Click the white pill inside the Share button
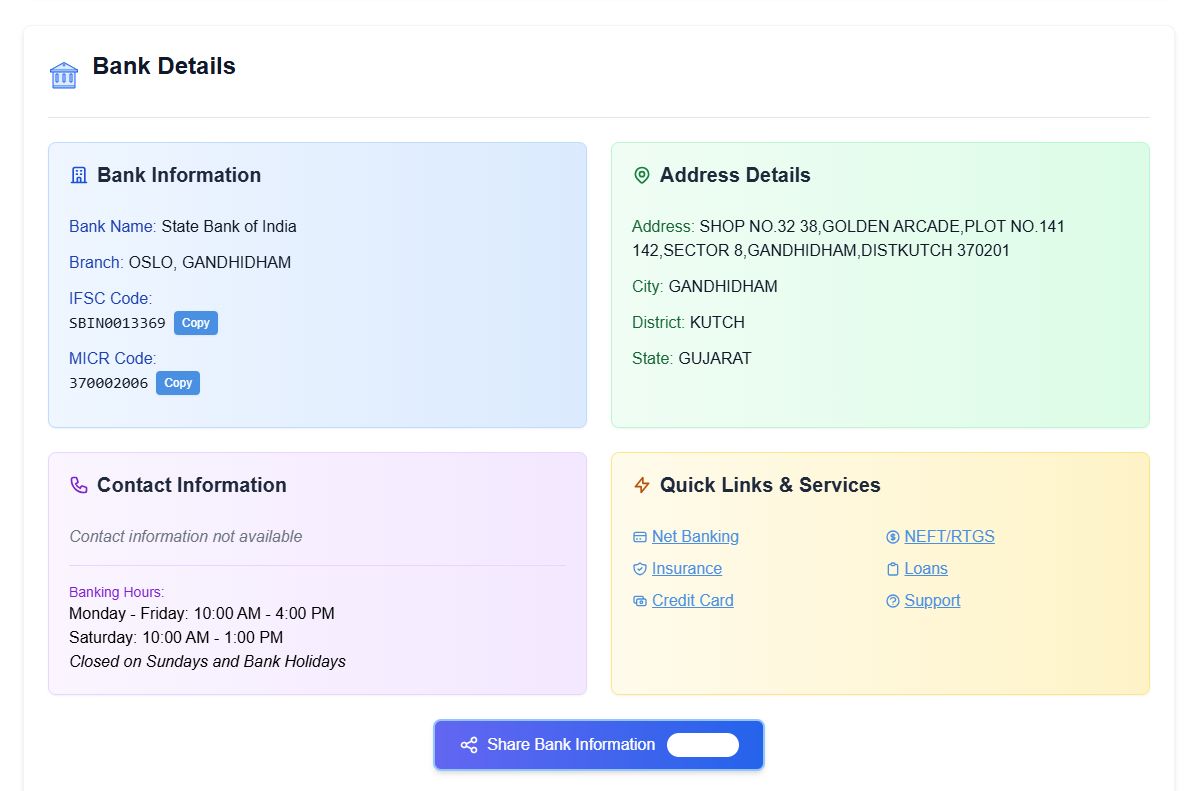This screenshot has height=791, width=1198. 703,745
